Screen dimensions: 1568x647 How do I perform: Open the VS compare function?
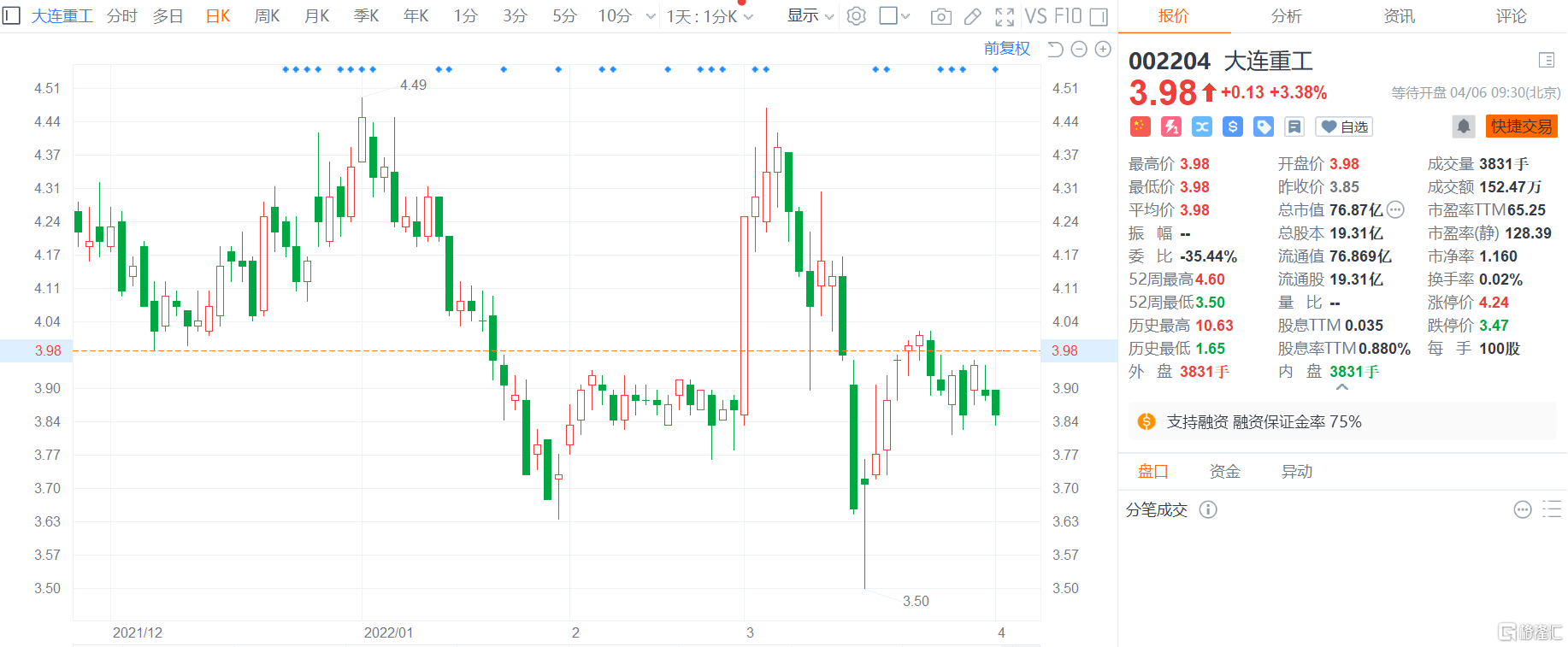coord(1035,16)
